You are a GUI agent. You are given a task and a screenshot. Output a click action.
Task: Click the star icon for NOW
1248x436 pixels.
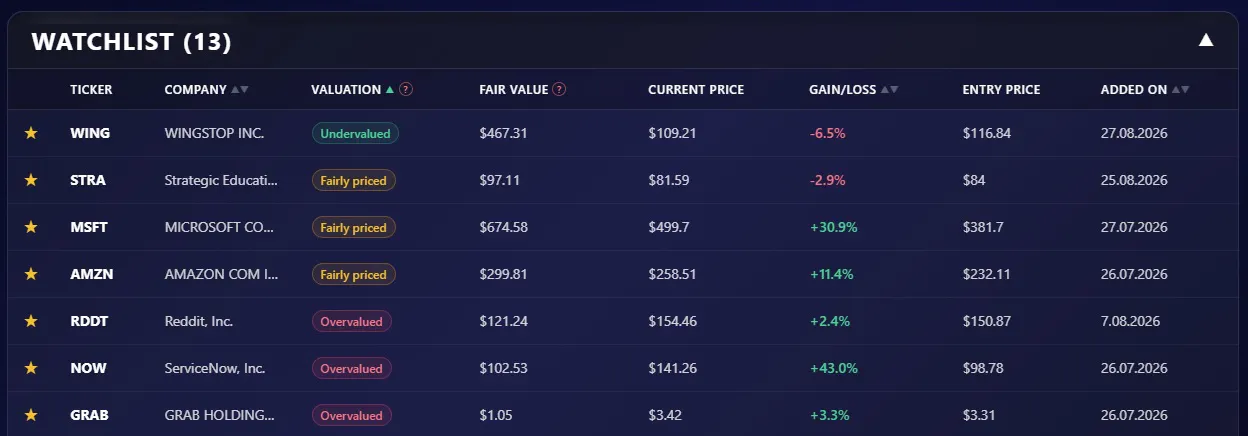pos(31,368)
